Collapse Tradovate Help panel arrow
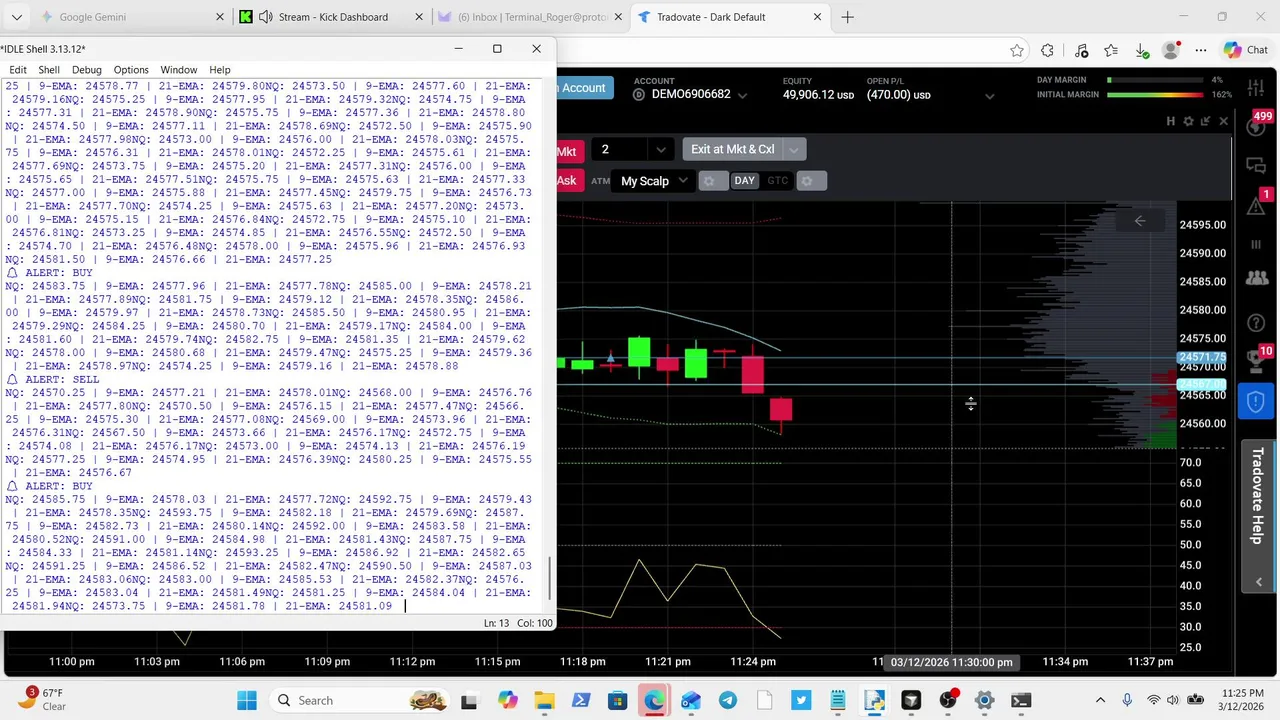Image resolution: width=1280 pixels, height=720 pixels. click(x=1258, y=581)
